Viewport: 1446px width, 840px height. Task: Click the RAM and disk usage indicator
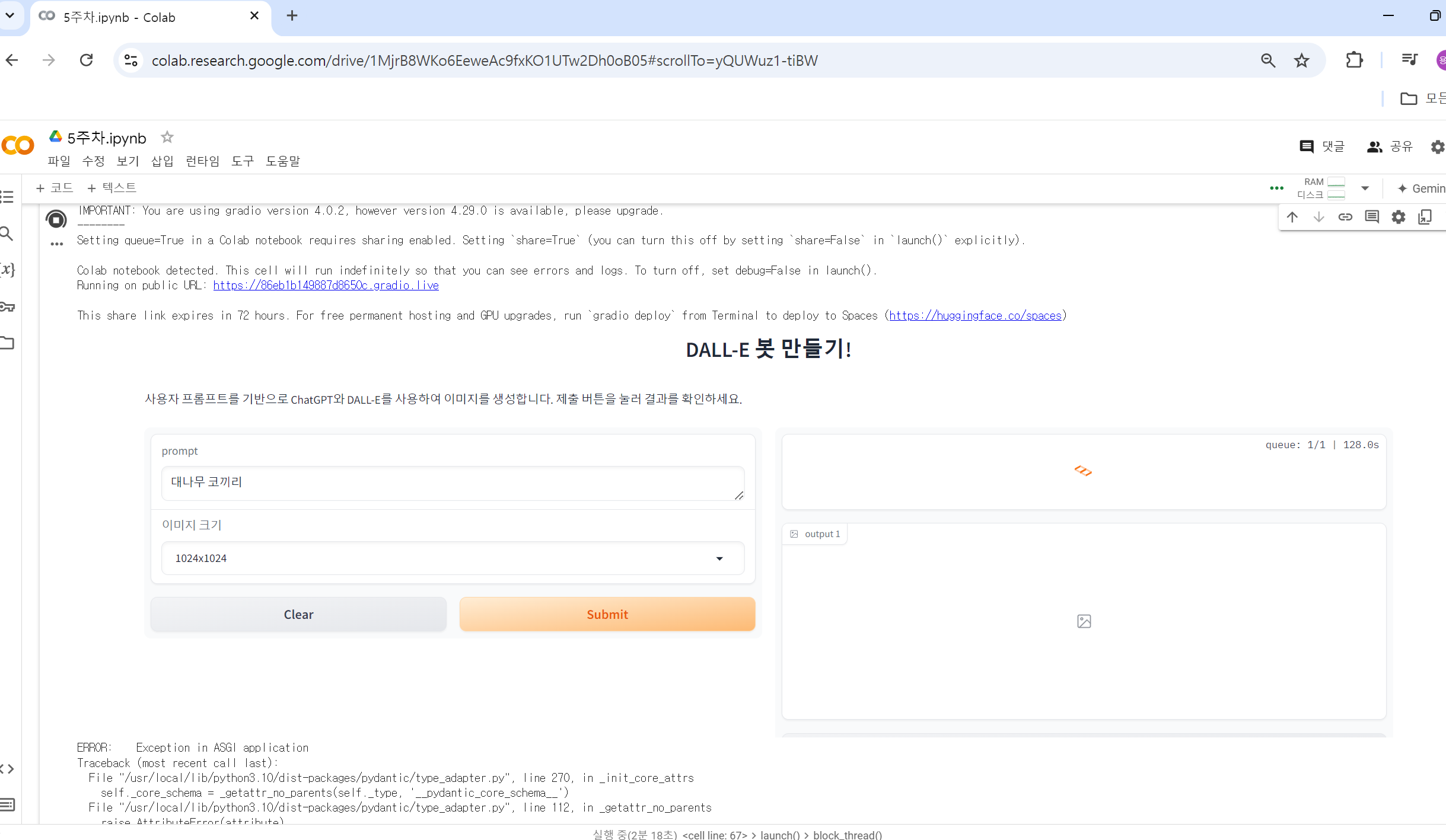pos(1321,189)
